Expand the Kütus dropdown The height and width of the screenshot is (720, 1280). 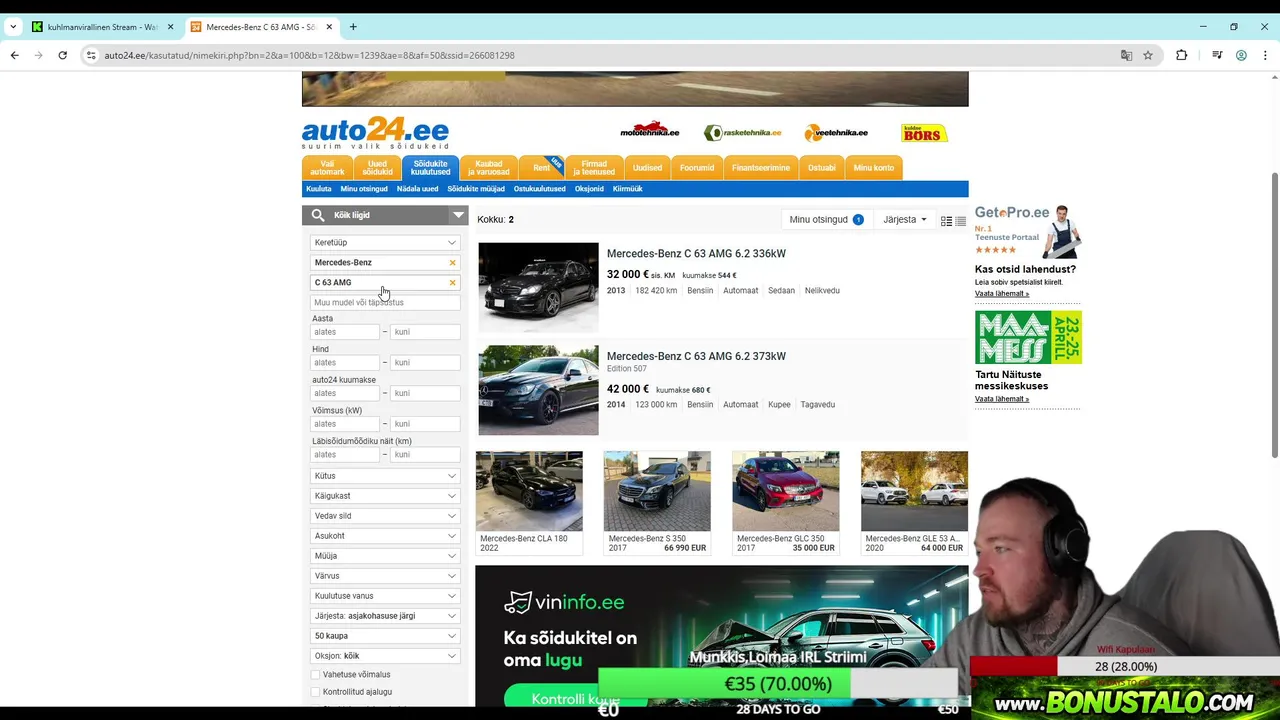(385, 476)
